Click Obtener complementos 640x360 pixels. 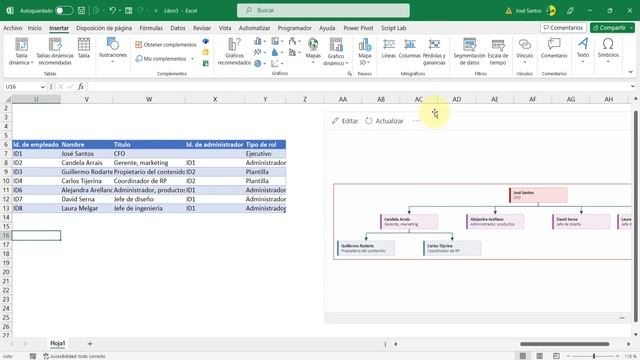(x=166, y=44)
